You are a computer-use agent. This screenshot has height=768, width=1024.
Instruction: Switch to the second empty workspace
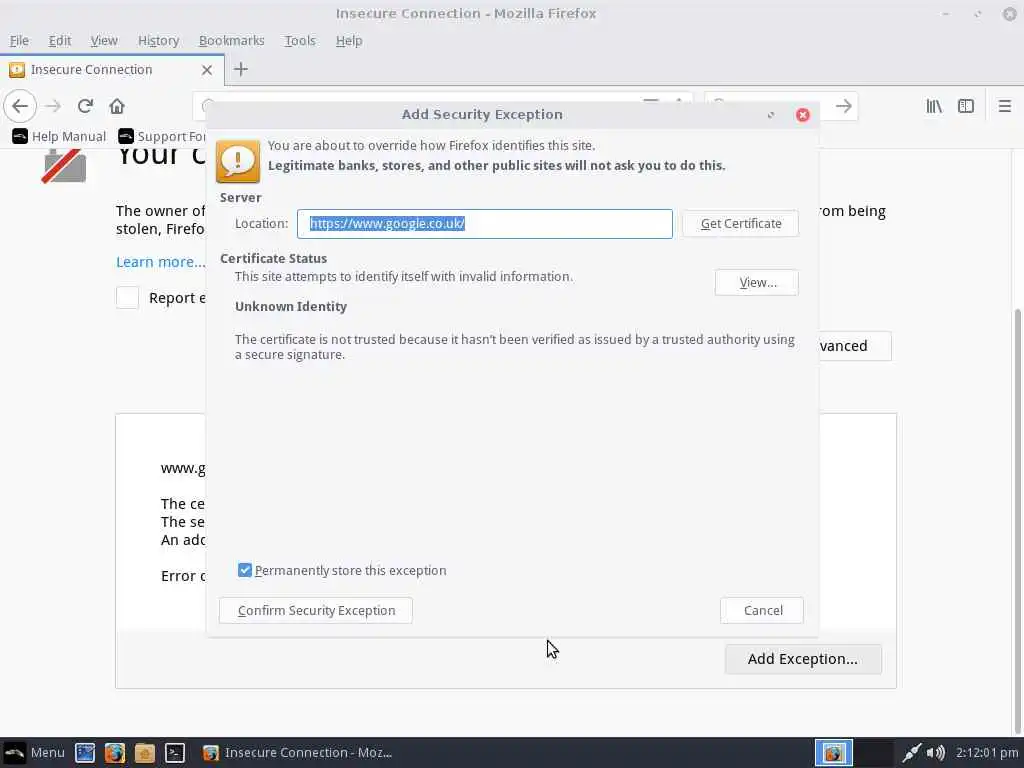[873, 753]
